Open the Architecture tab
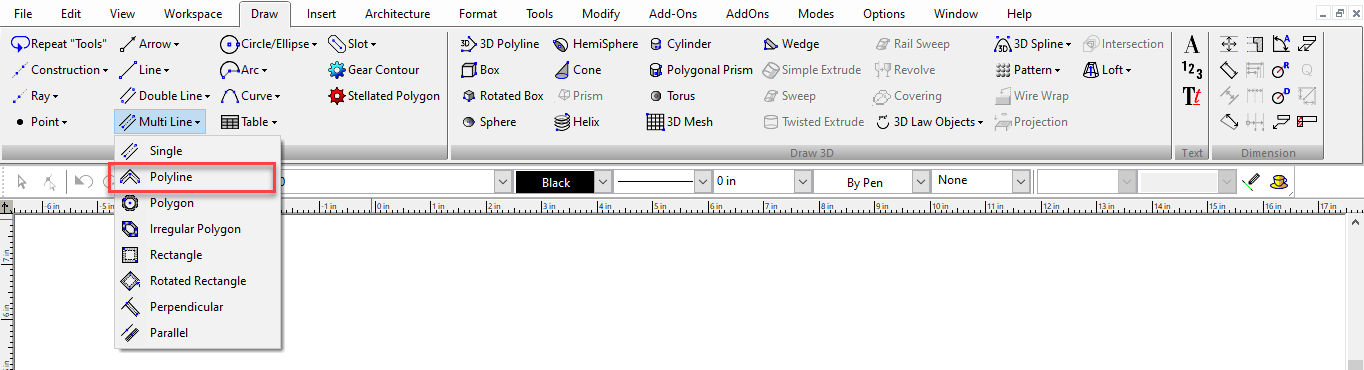1364x370 pixels. 398,14
